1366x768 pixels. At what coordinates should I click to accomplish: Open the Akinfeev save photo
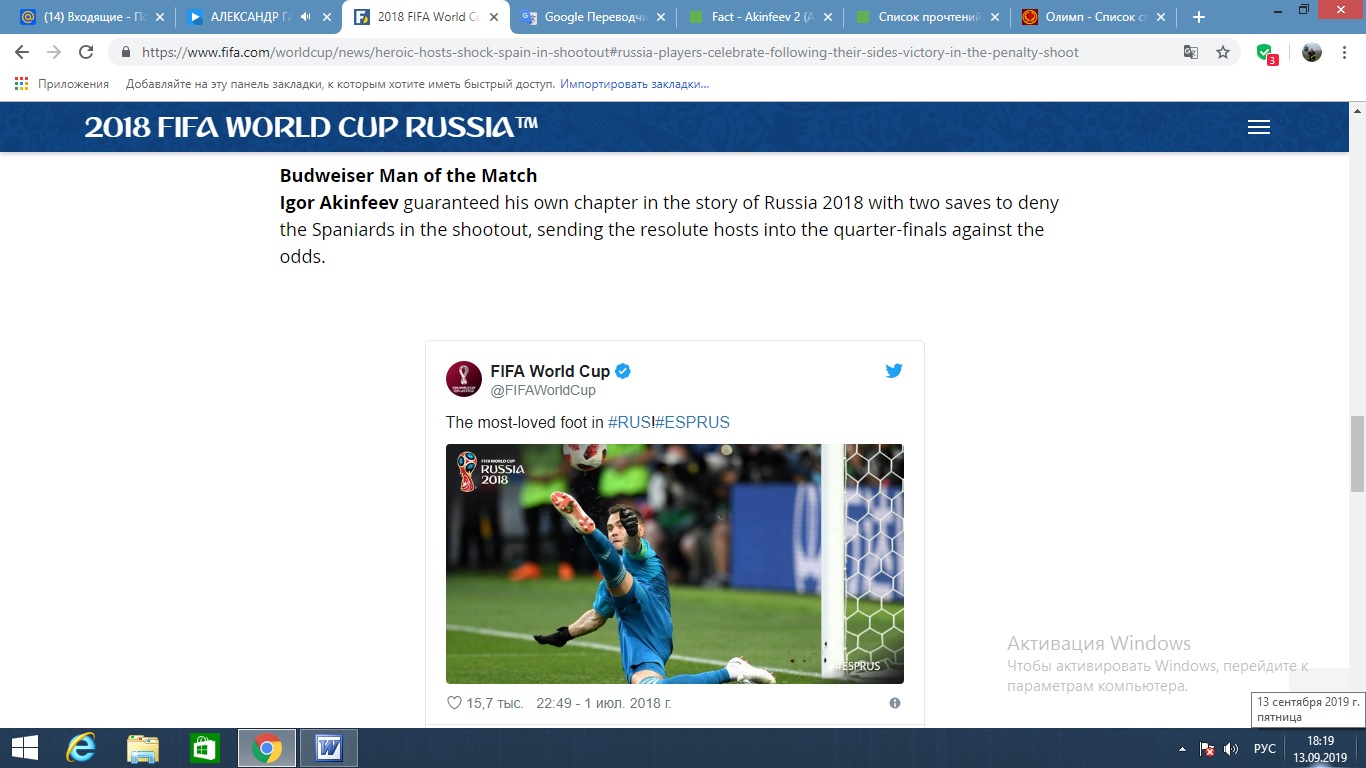[x=674, y=564]
